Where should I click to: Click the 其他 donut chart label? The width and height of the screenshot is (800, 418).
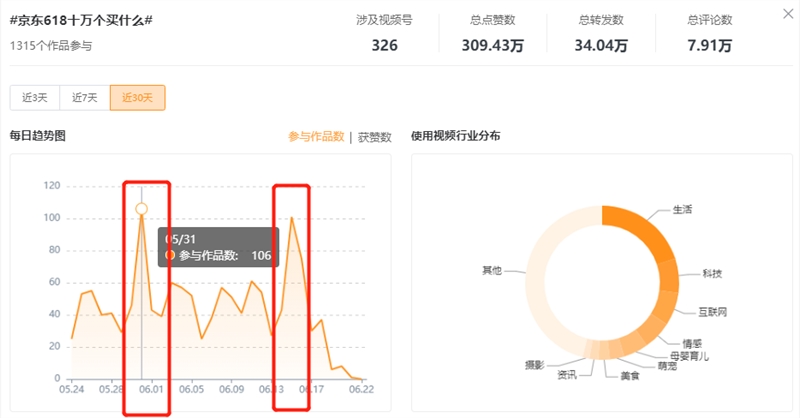click(x=492, y=271)
